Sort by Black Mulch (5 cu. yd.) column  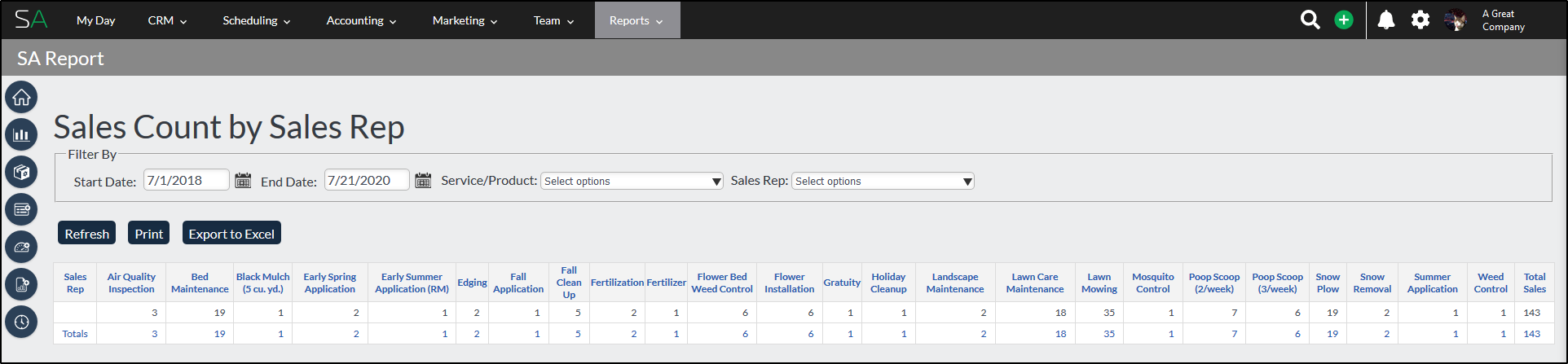(263, 283)
